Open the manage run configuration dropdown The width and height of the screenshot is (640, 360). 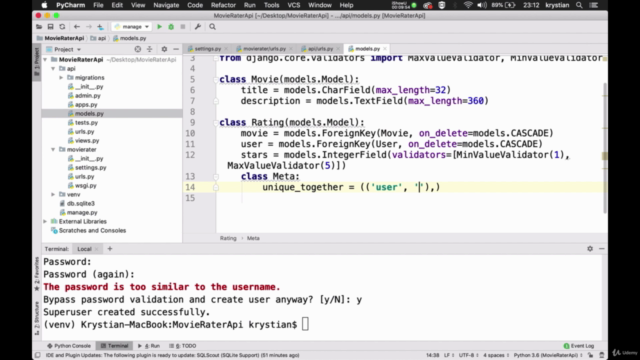pyautogui.click(x=132, y=27)
